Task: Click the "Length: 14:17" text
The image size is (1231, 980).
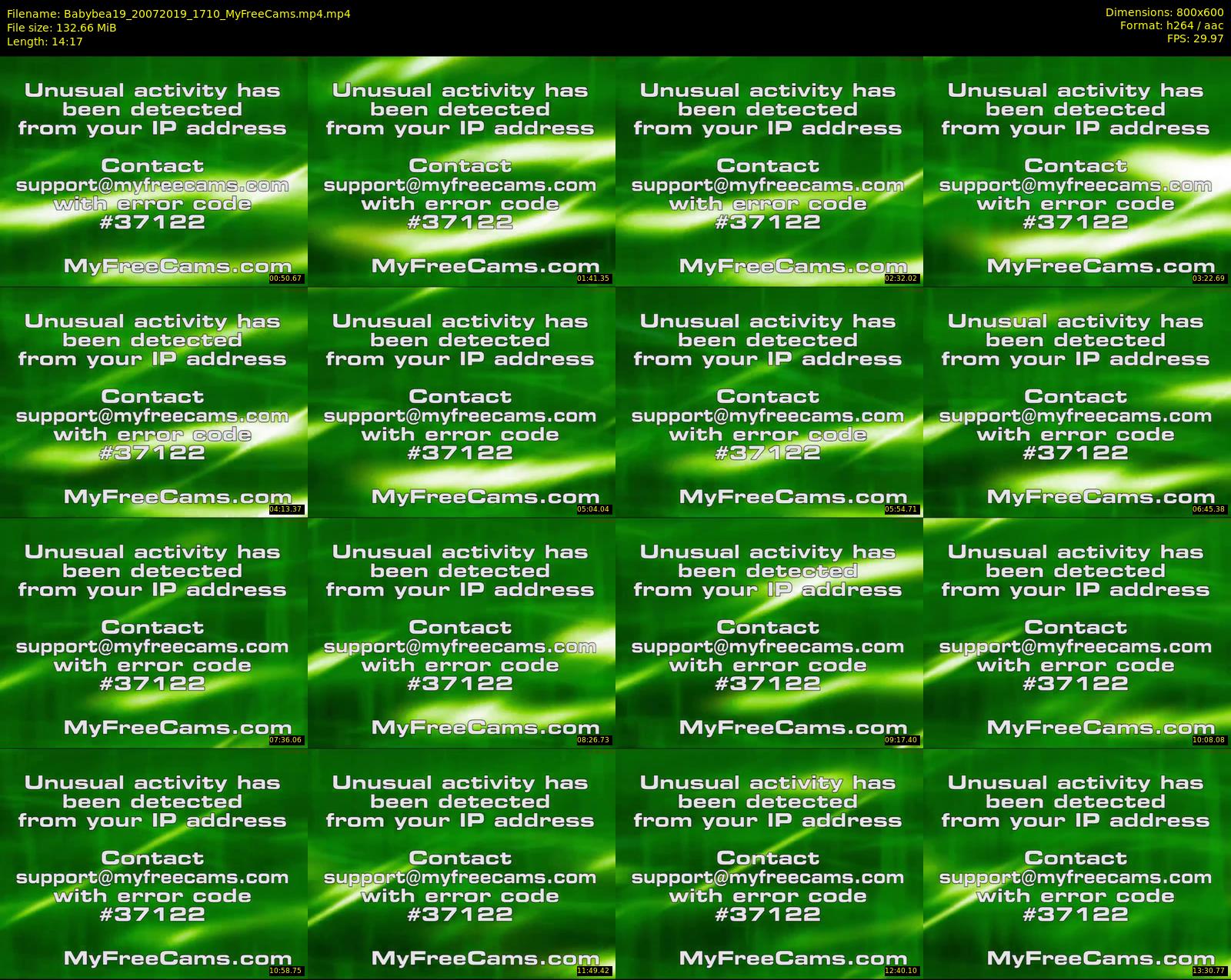Action: click(x=45, y=42)
